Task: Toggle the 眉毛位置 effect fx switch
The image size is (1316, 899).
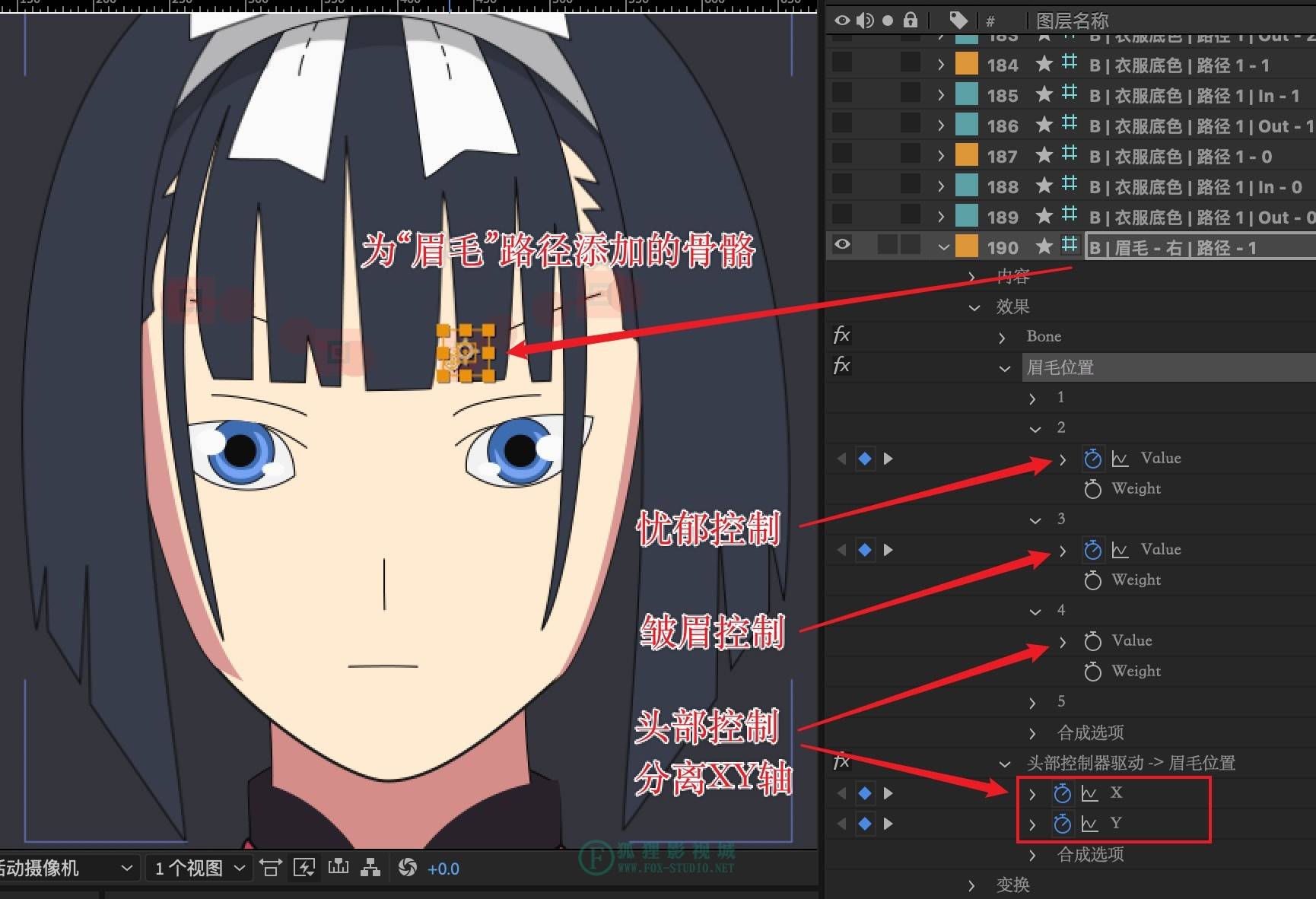Action: pyautogui.click(x=841, y=366)
